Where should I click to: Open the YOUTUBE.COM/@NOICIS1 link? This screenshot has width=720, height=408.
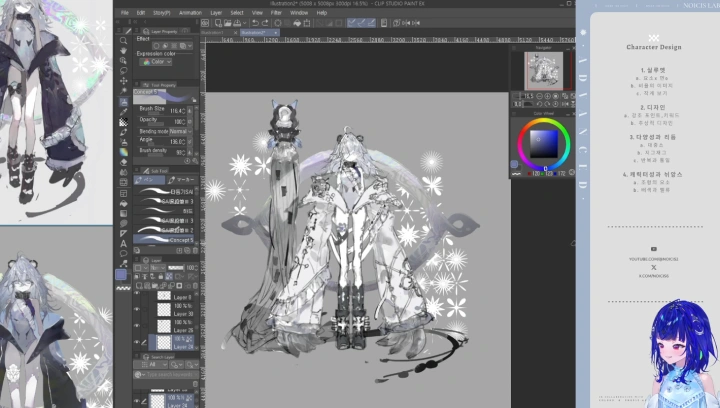tap(653, 259)
